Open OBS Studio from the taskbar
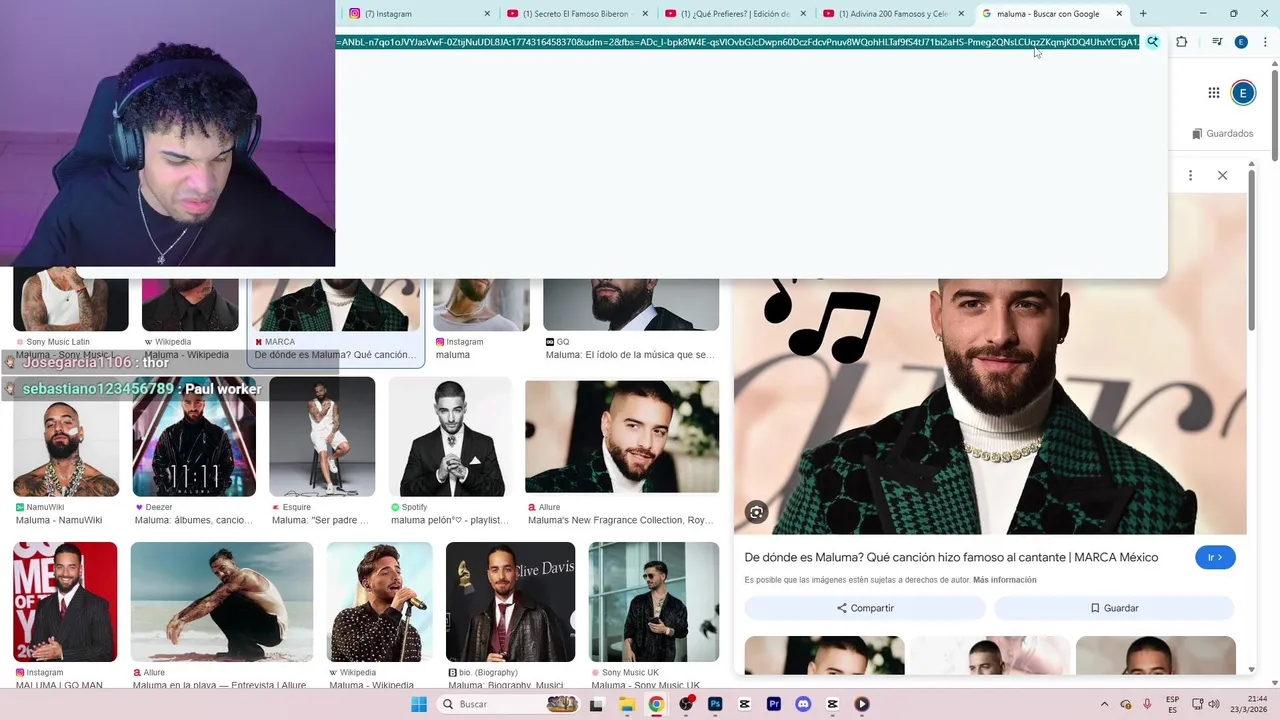 tap(686, 704)
